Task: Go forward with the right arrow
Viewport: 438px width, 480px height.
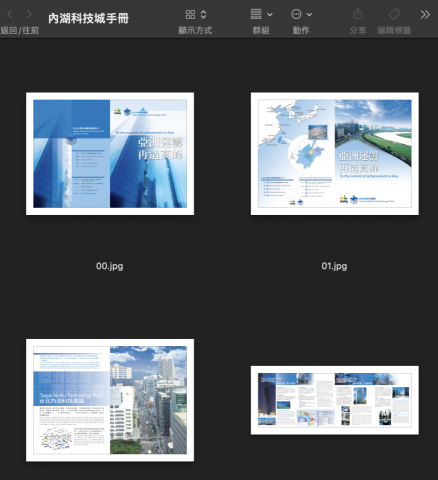Action: point(29,14)
